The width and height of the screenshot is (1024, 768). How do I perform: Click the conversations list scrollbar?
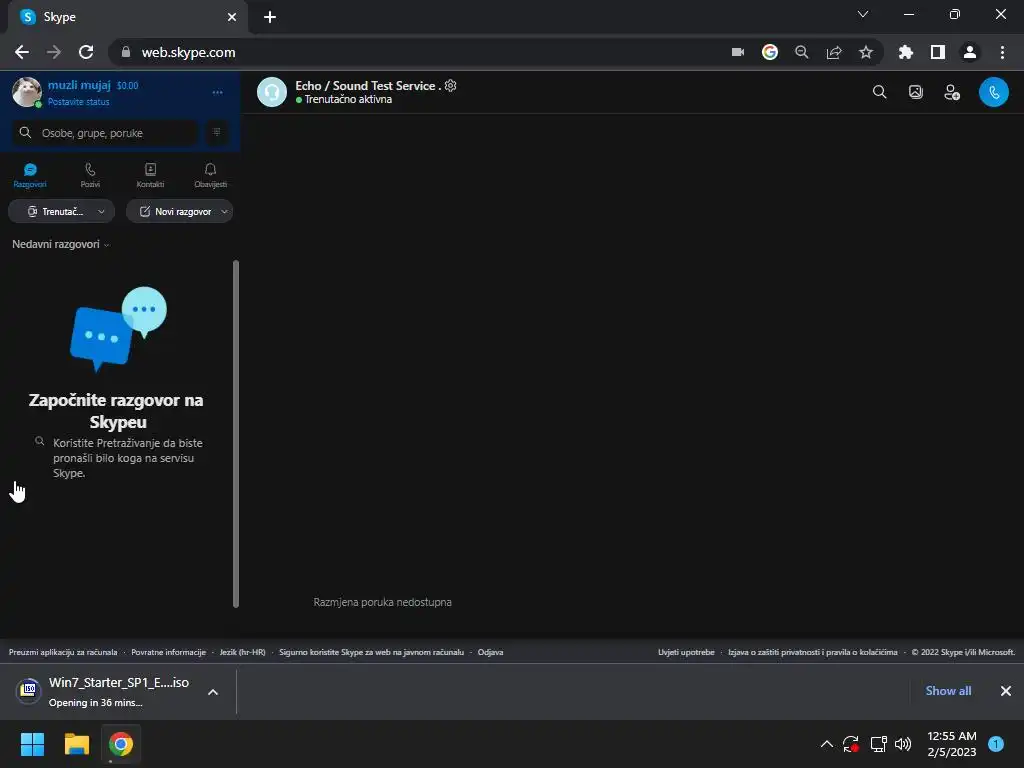click(x=236, y=434)
